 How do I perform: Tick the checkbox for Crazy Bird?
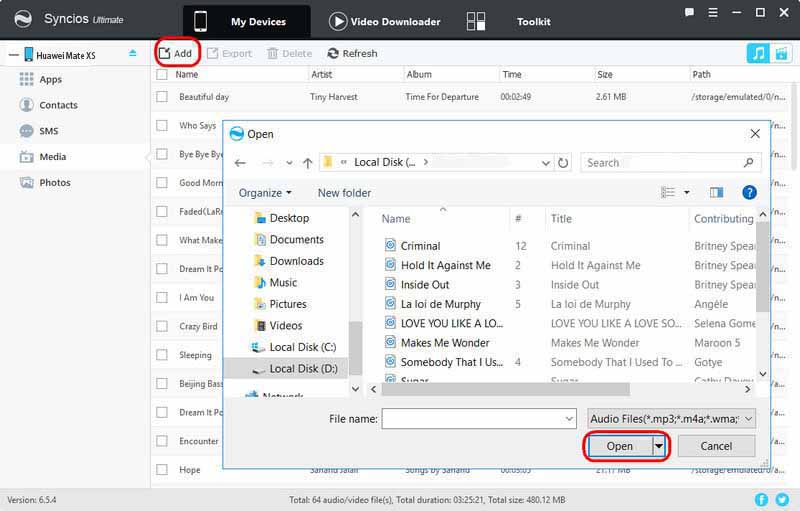pyautogui.click(x=162, y=326)
